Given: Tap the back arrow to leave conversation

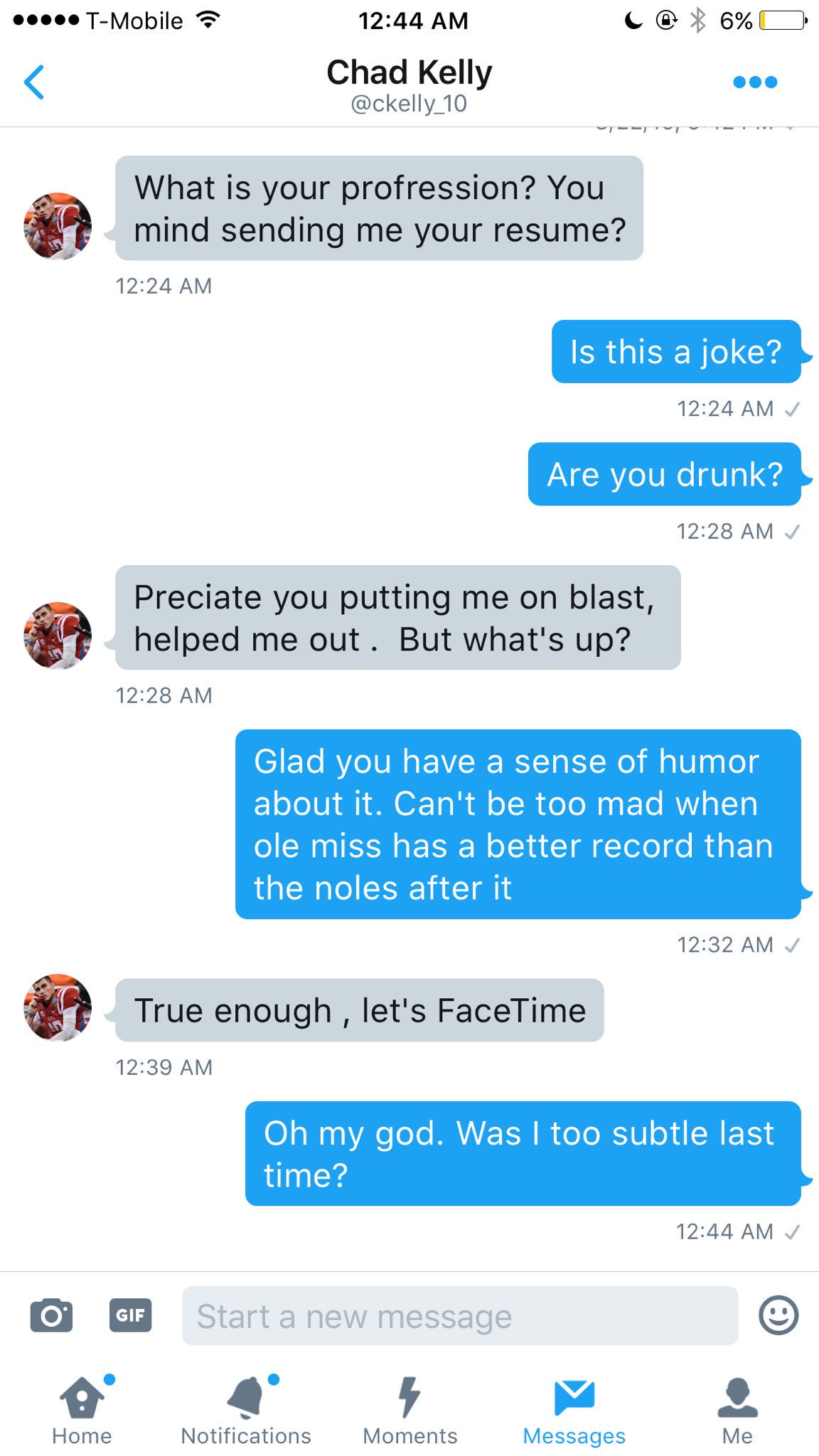Looking at the screenshot, I should click(34, 82).
